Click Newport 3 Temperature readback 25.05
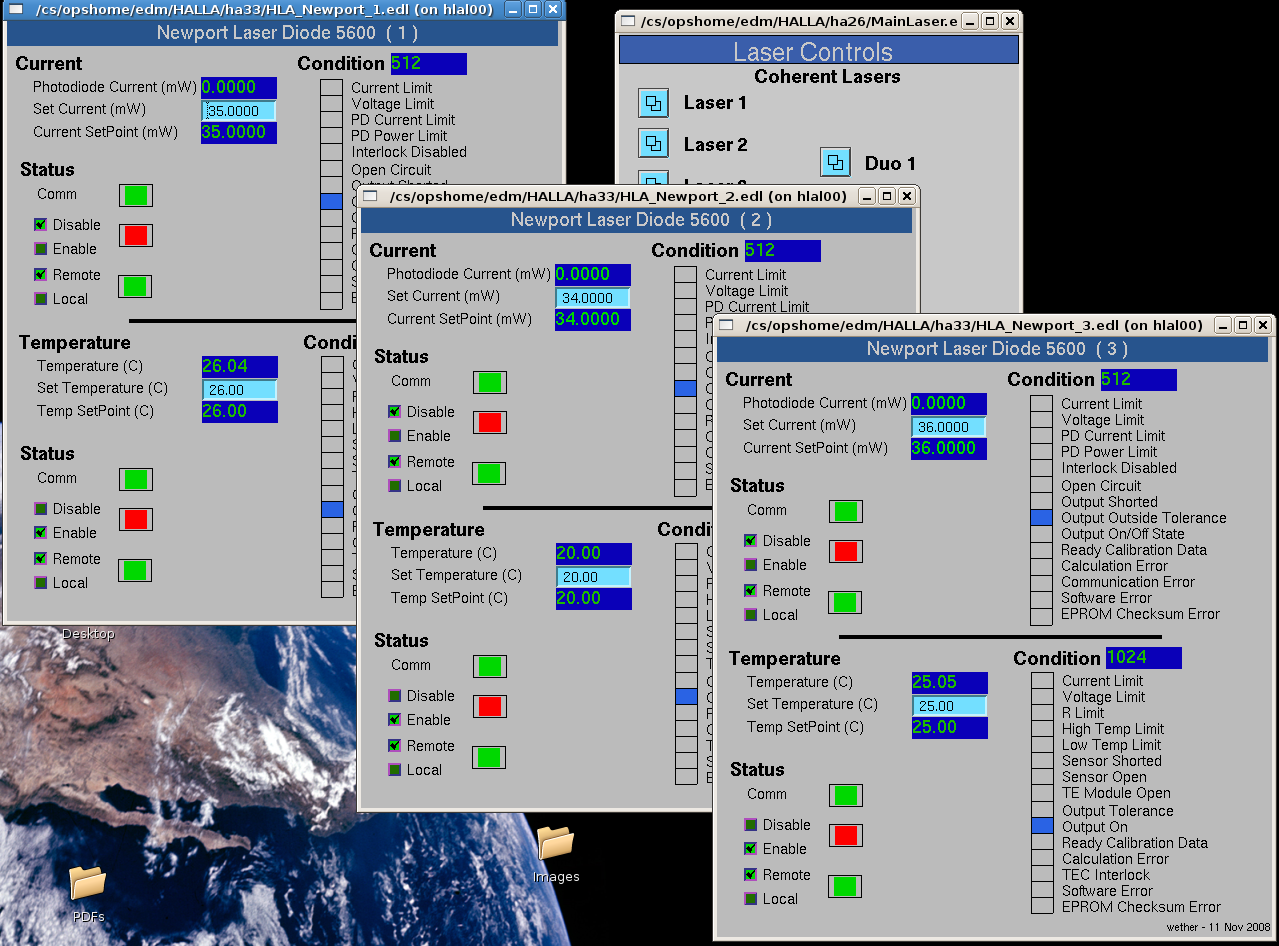The height and width of the screenshot is (946, 1279). tap(949, 682)
